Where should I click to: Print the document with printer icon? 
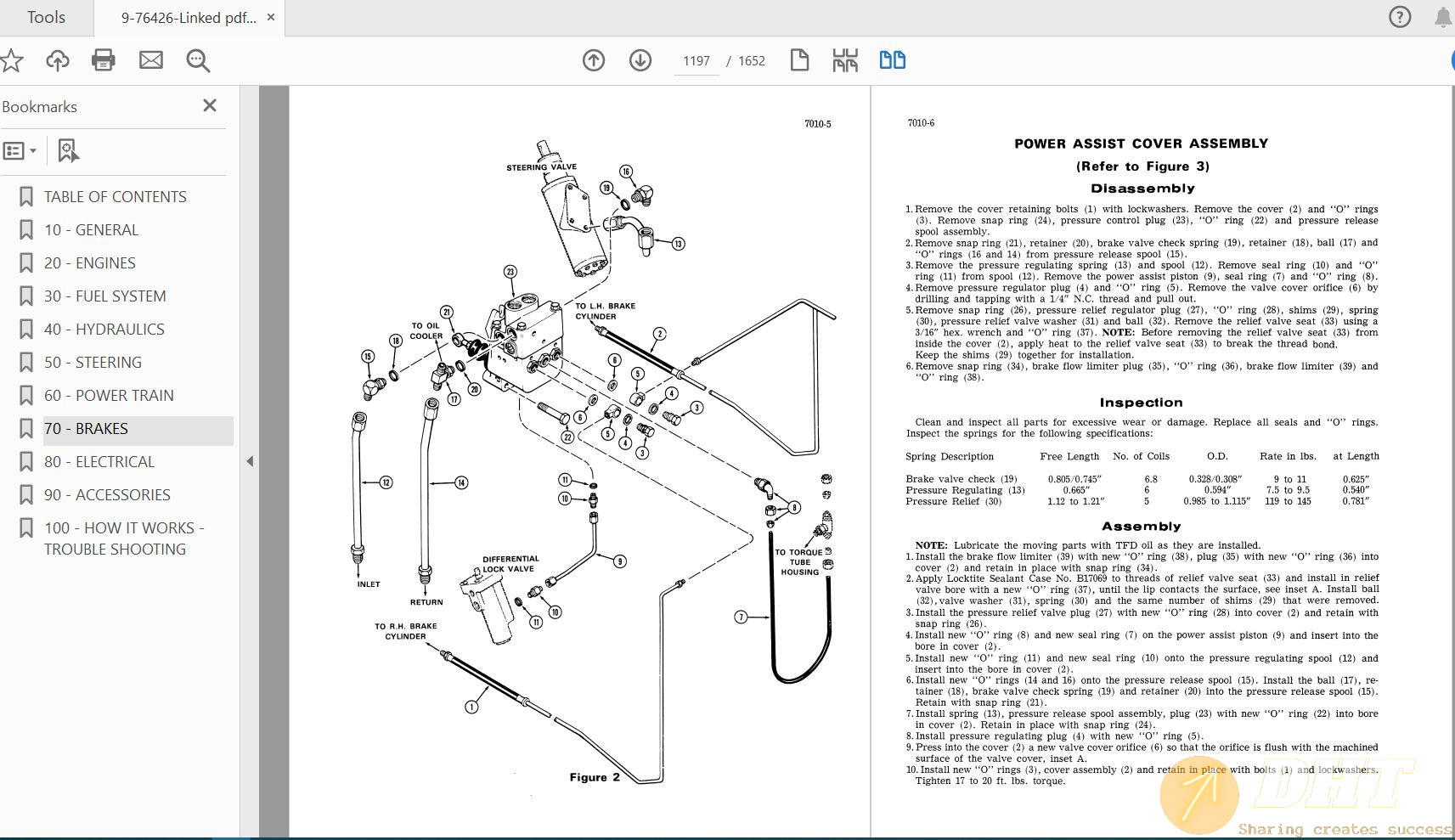pos(104,60)
